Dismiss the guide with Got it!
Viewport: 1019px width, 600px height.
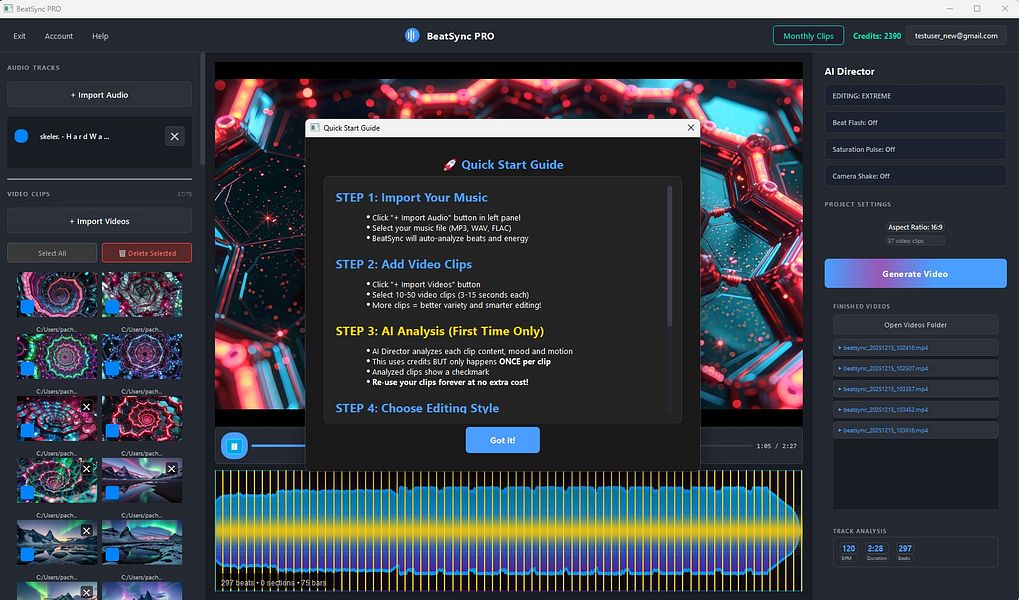(x=502, y=439)
